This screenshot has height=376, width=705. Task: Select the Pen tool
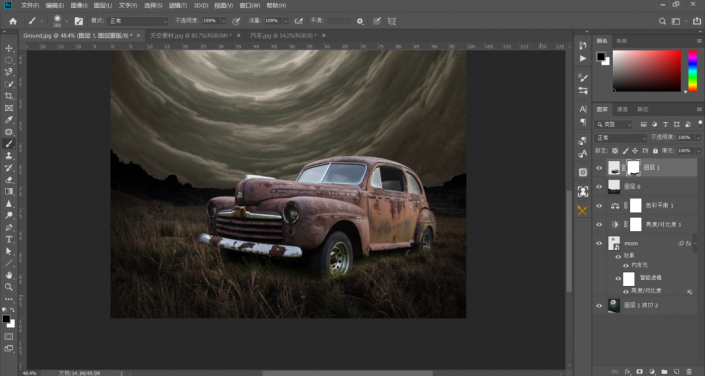coord(9,228)
